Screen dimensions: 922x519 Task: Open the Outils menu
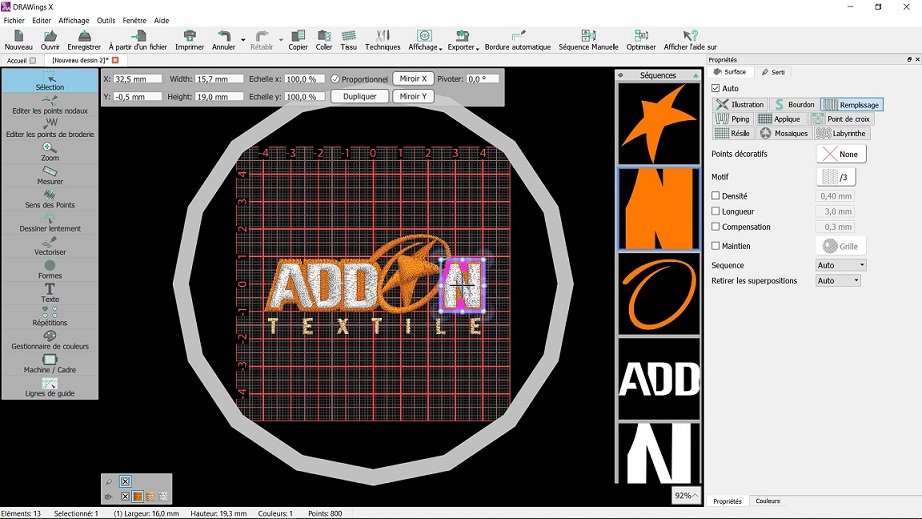click(106, 20)
